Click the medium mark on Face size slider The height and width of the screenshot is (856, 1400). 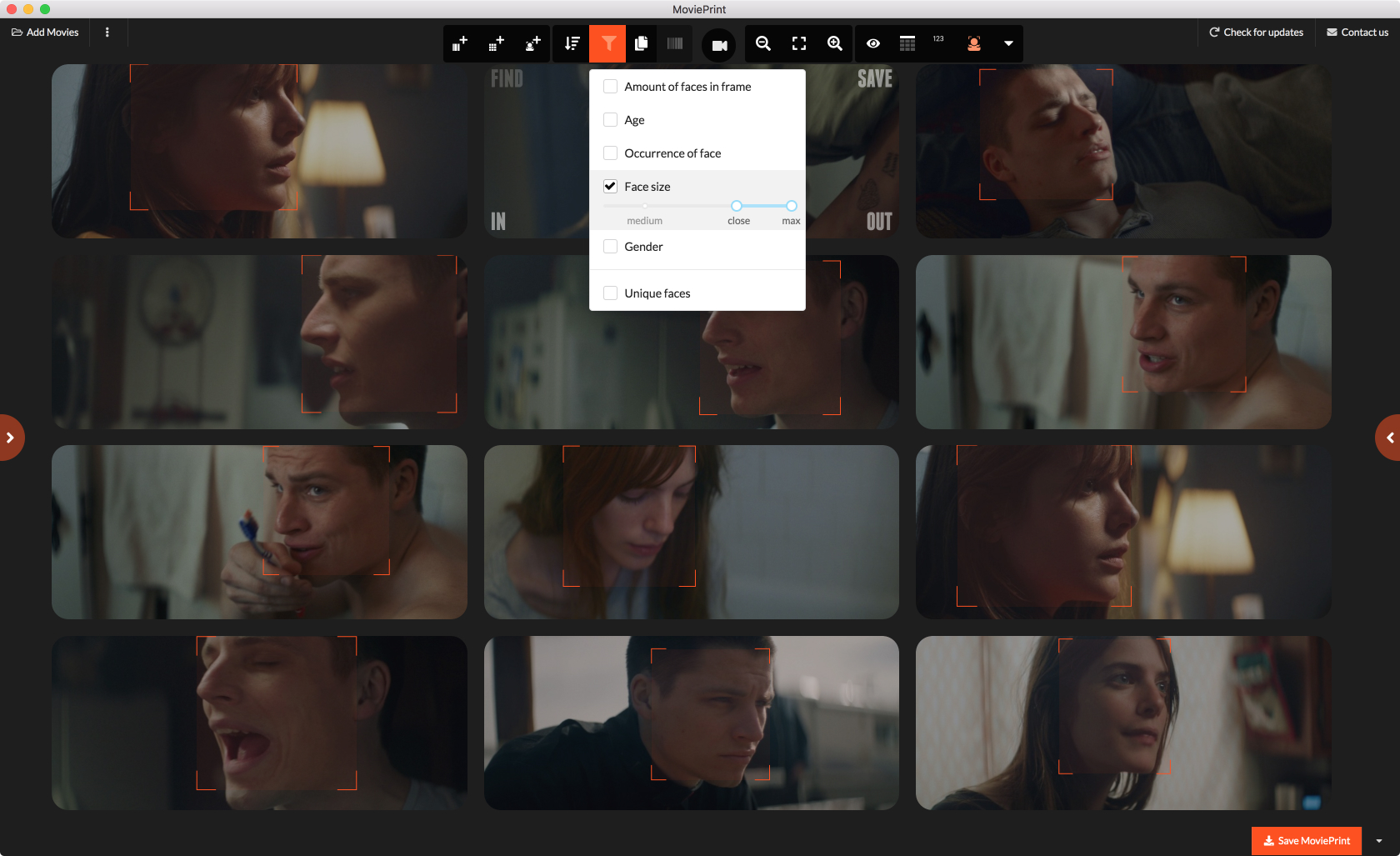pos(645,206)
